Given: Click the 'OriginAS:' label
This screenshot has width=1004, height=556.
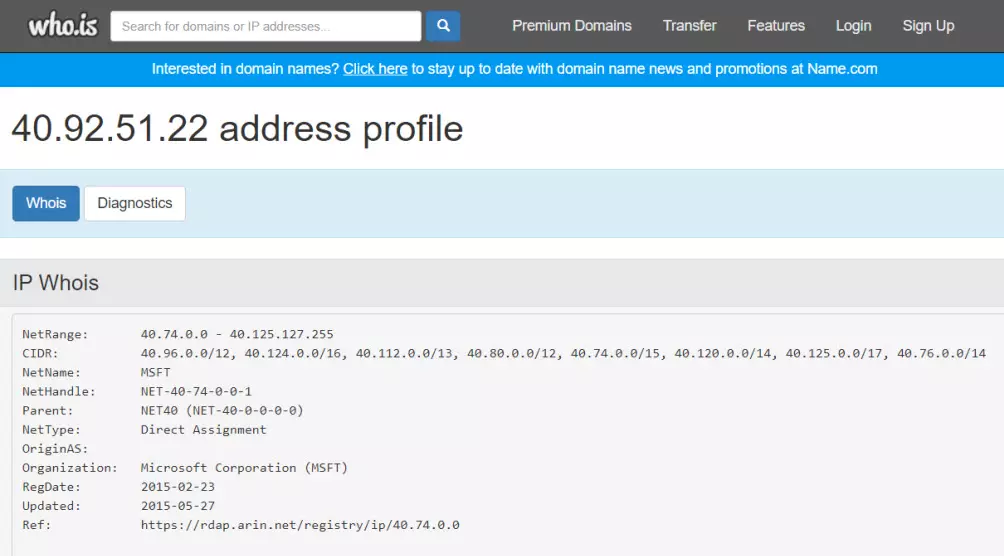Looking at the screenshot, I should click(55, 449).
